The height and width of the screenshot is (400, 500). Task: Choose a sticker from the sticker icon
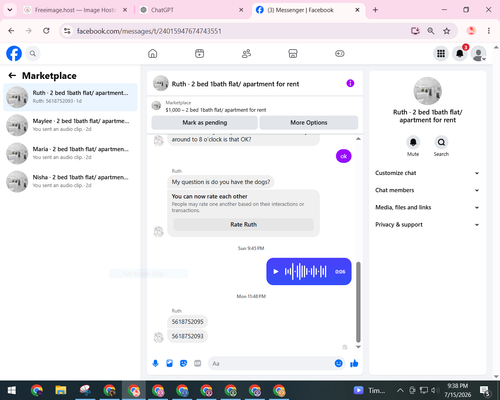[183, 363]
